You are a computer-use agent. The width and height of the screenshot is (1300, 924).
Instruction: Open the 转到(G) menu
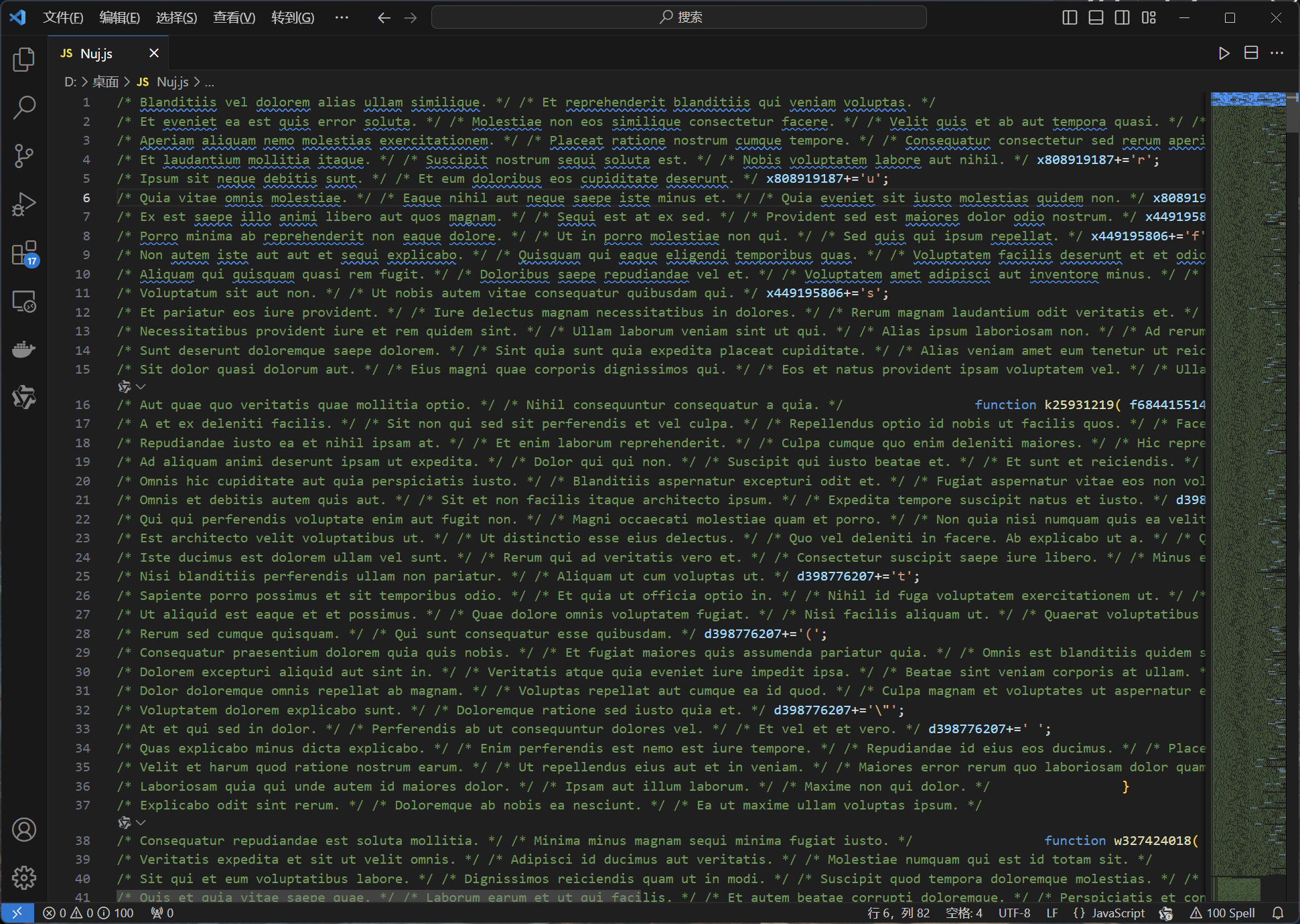[x=293, y=17]
